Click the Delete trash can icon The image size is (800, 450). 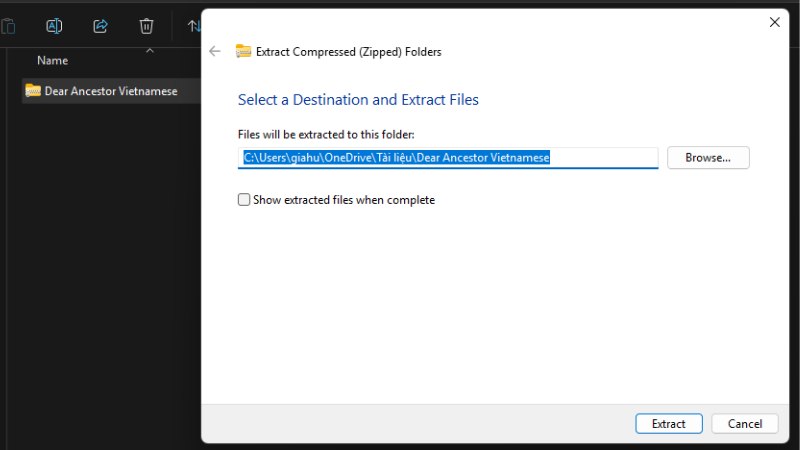click(x=146, y=26)
